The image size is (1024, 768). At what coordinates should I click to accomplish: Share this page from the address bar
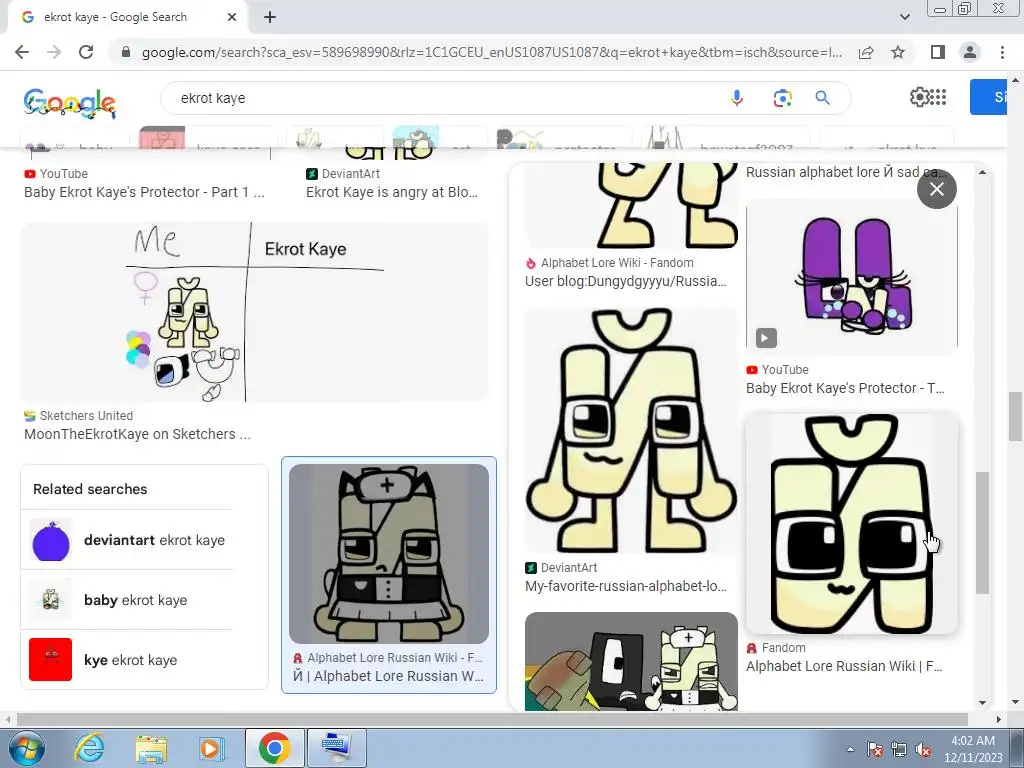(x=866, y=52)
